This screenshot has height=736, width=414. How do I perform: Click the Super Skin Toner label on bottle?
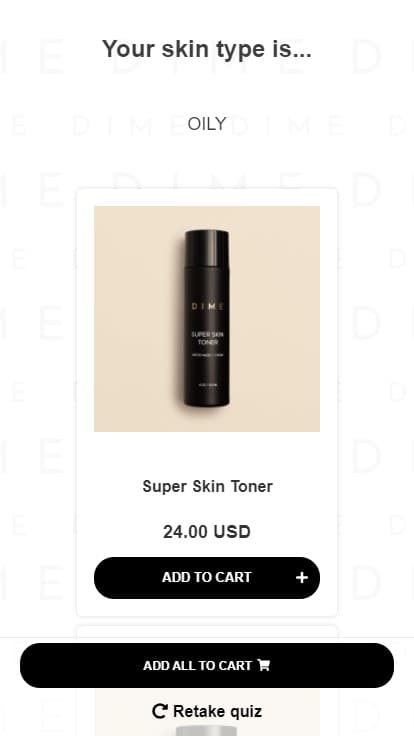coord(207,338)
